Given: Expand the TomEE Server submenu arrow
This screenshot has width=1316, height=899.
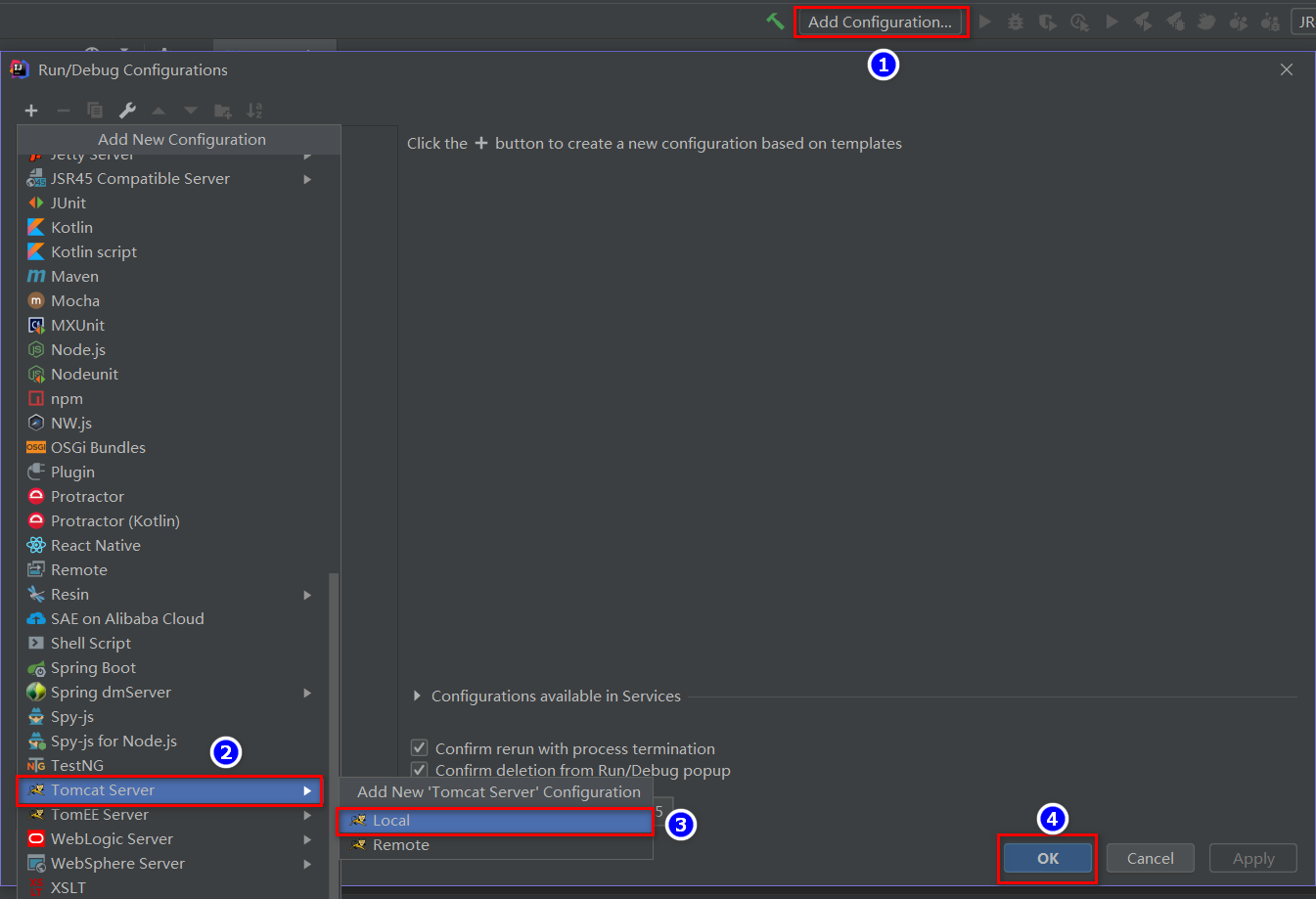Looking at the screenshot, I should pyautogui.click(x=307, y=815).
